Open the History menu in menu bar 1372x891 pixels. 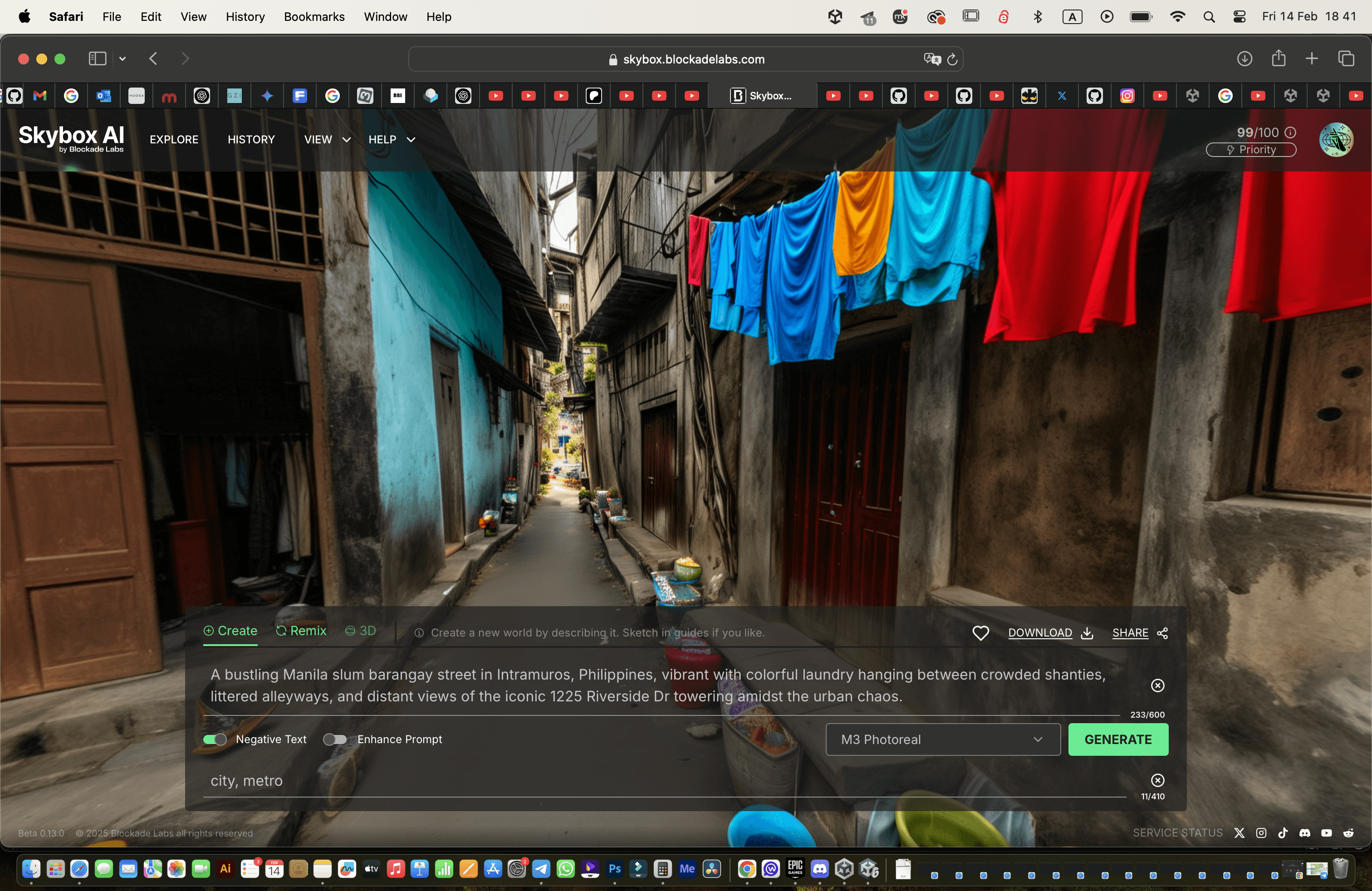245,17
